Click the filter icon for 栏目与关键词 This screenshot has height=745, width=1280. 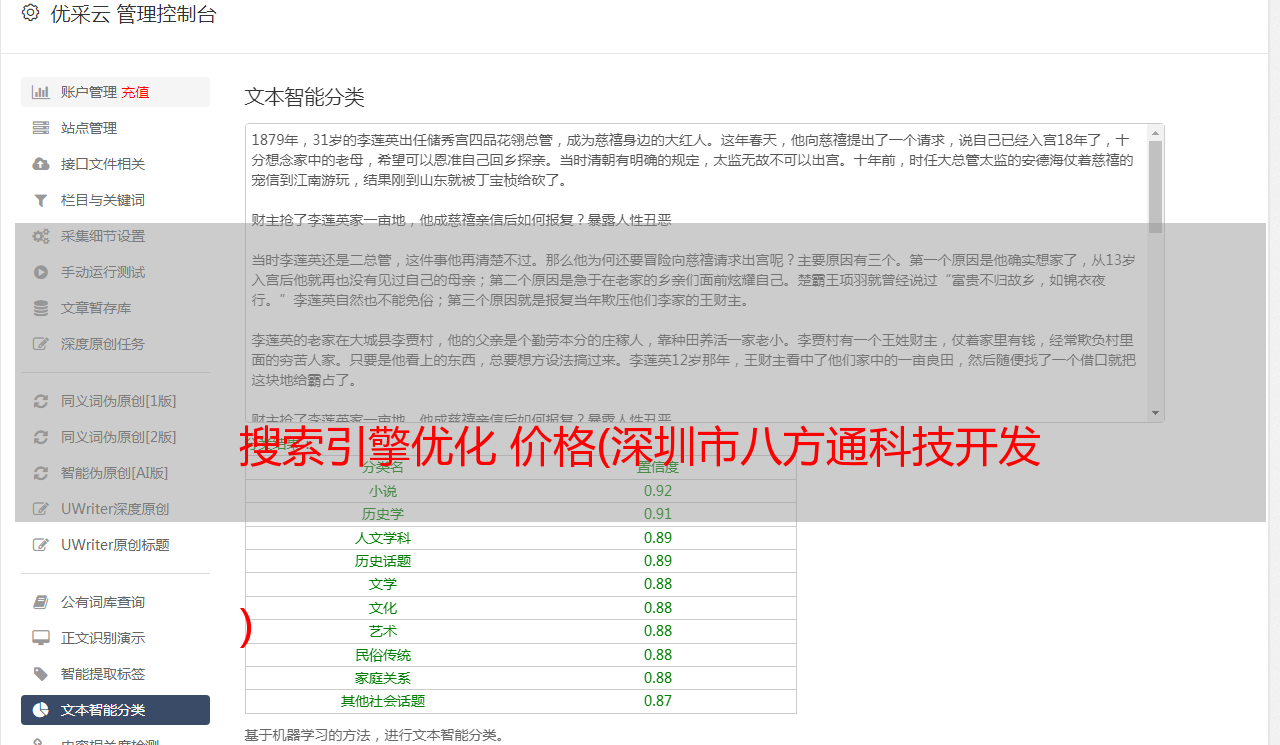coord(41,200)
